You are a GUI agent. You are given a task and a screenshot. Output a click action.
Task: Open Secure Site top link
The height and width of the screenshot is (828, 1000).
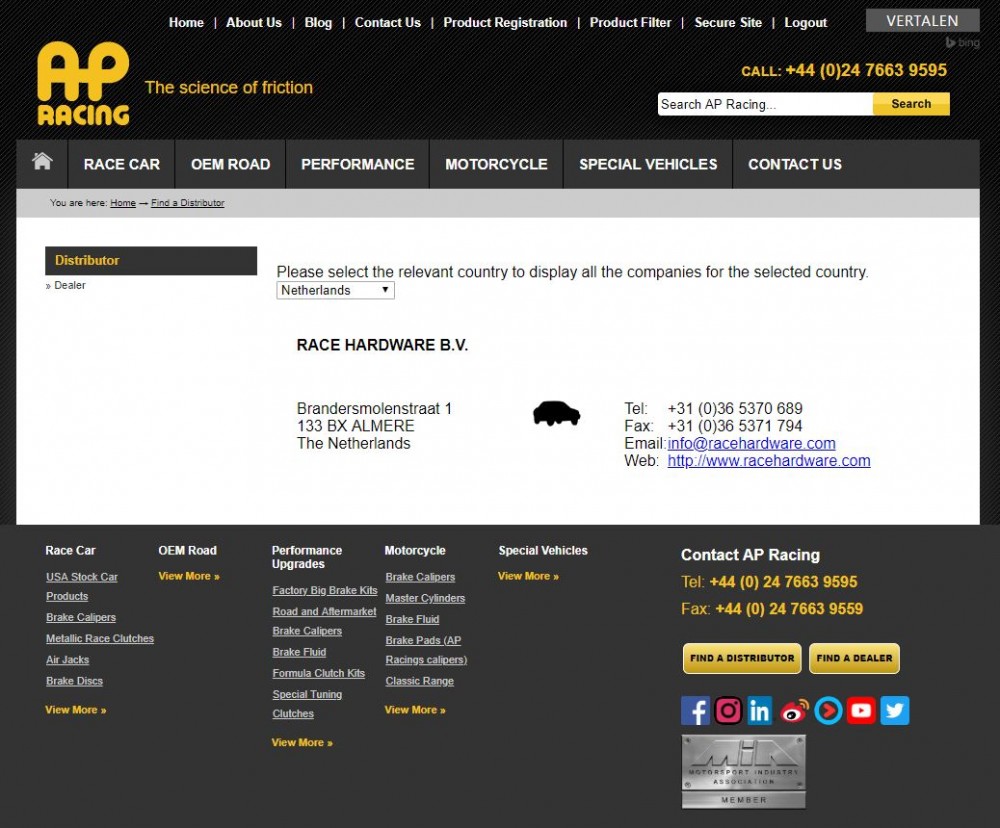coord(728,22)
